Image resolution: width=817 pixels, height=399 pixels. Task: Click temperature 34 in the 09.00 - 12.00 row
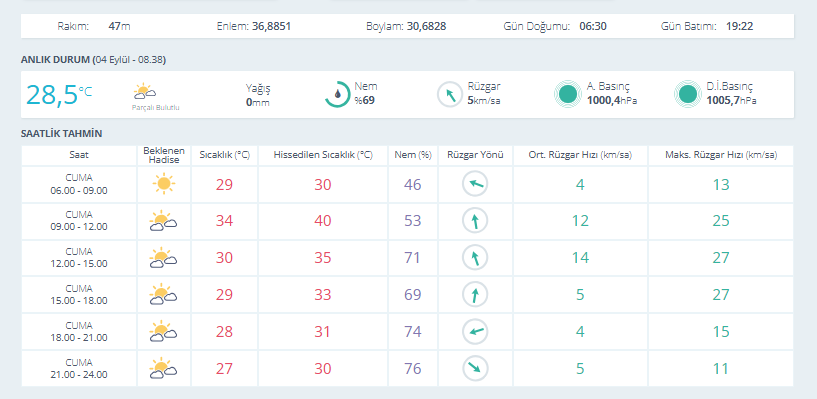(x=225, y=221)
